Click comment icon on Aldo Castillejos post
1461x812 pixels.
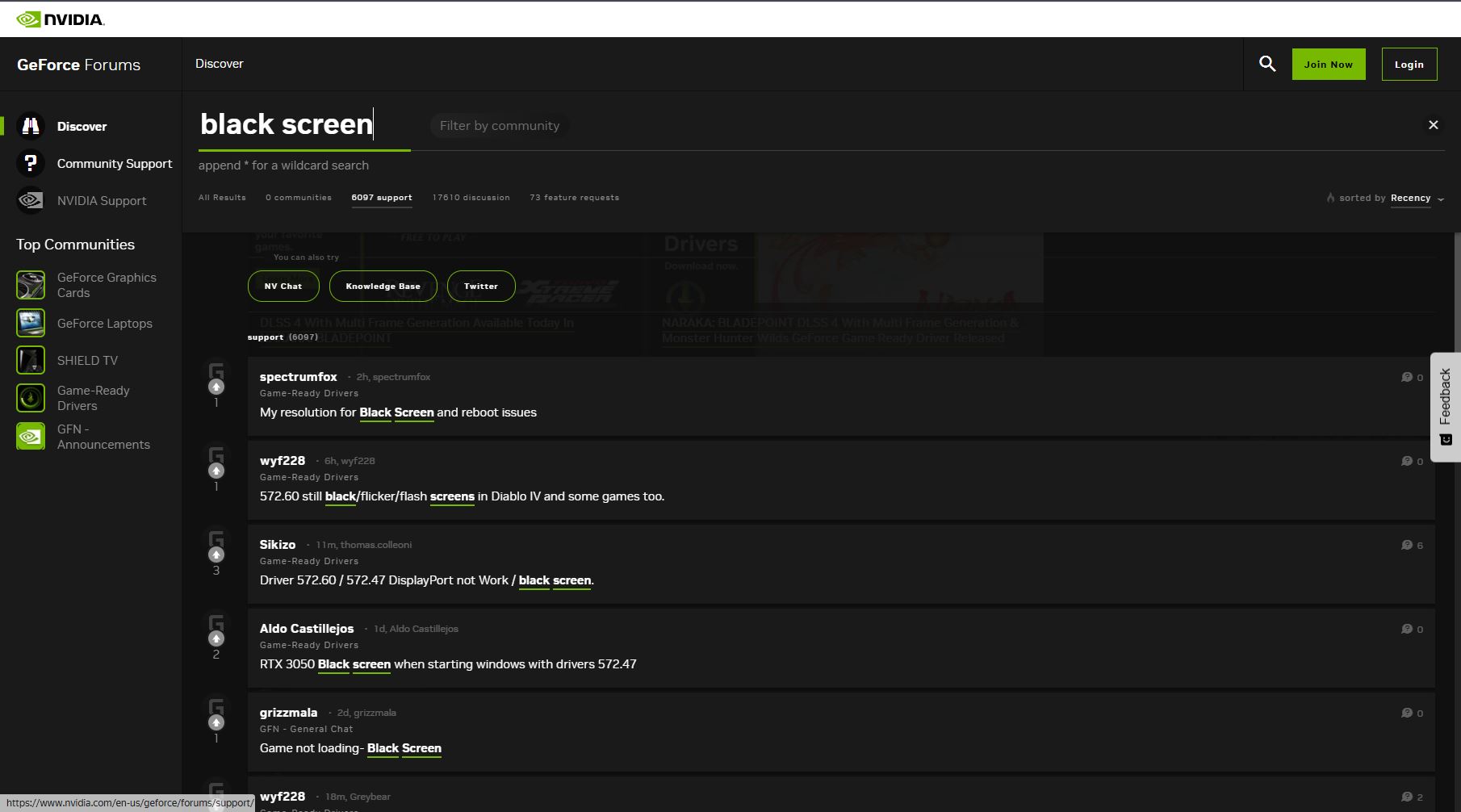tap(1407, 629)
